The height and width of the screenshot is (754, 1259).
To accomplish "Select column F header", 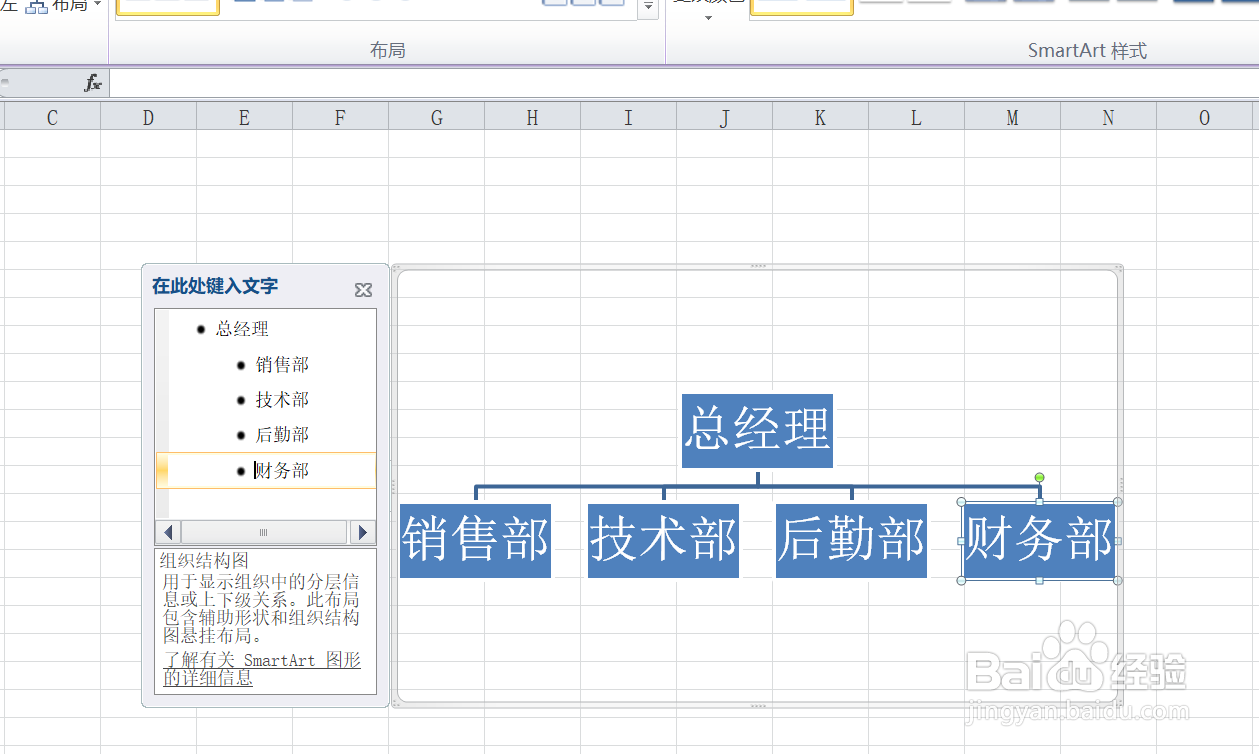I will point(340,118).
